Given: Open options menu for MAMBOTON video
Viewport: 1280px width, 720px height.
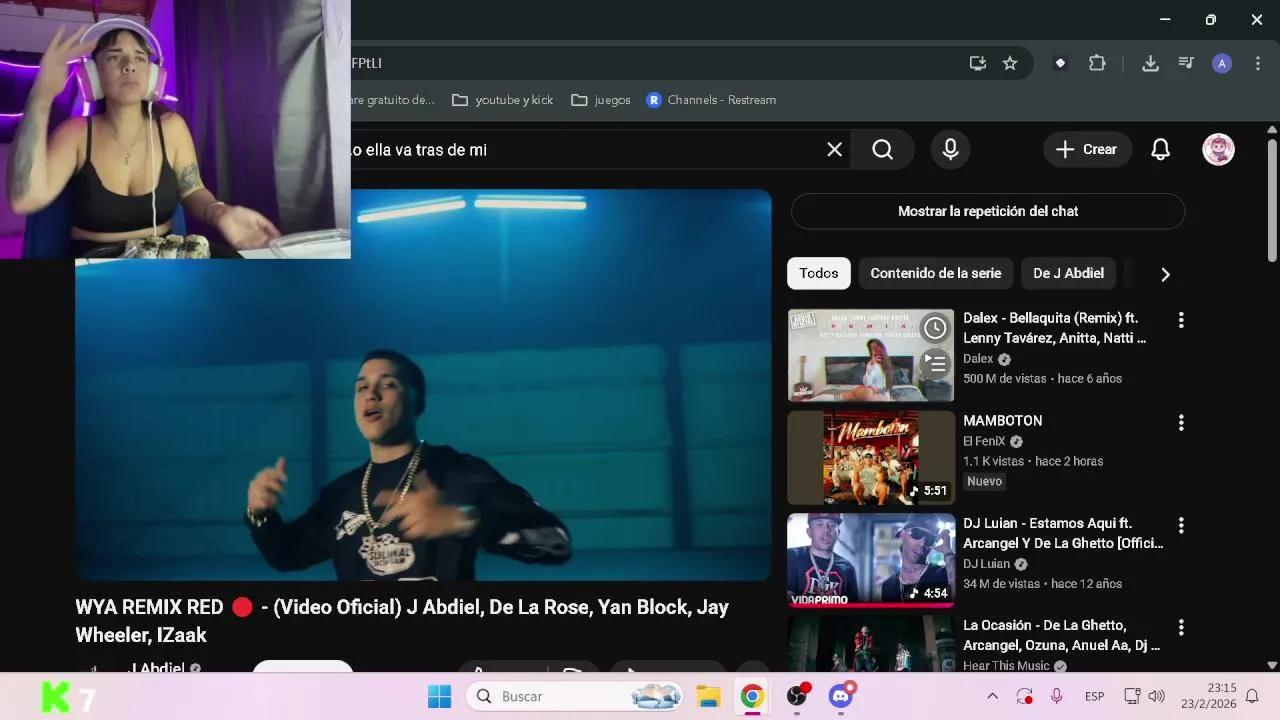Looking at the screenshot, I should 1181,423.
